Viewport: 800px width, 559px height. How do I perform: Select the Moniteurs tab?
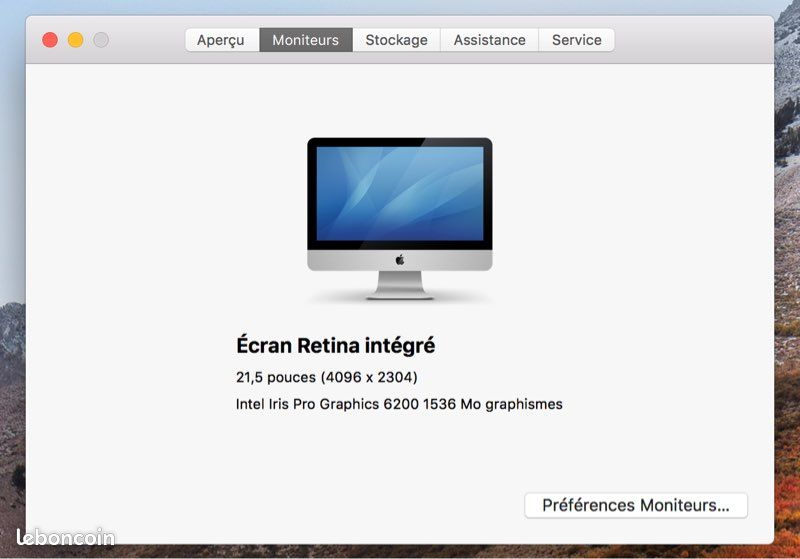pos(306,40)
